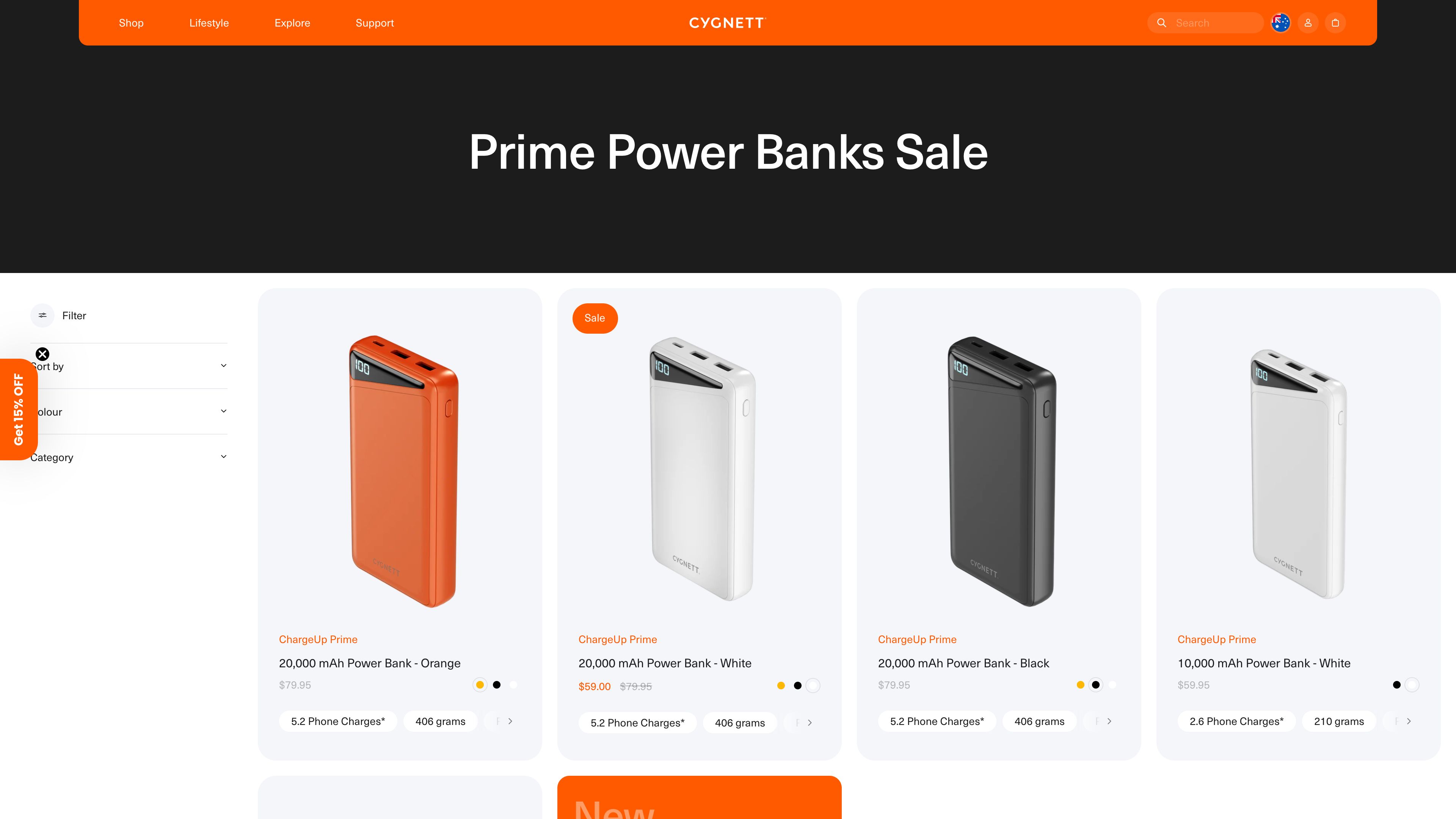
Task: Click the Filter sliders icon
Action: point(42,315)
